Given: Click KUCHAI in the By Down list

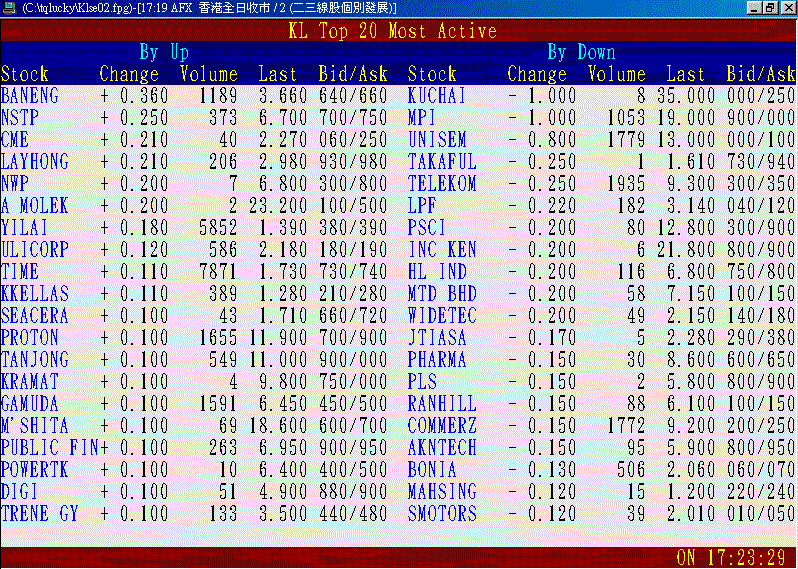Looking at the screenshot, I should point(437,96).
